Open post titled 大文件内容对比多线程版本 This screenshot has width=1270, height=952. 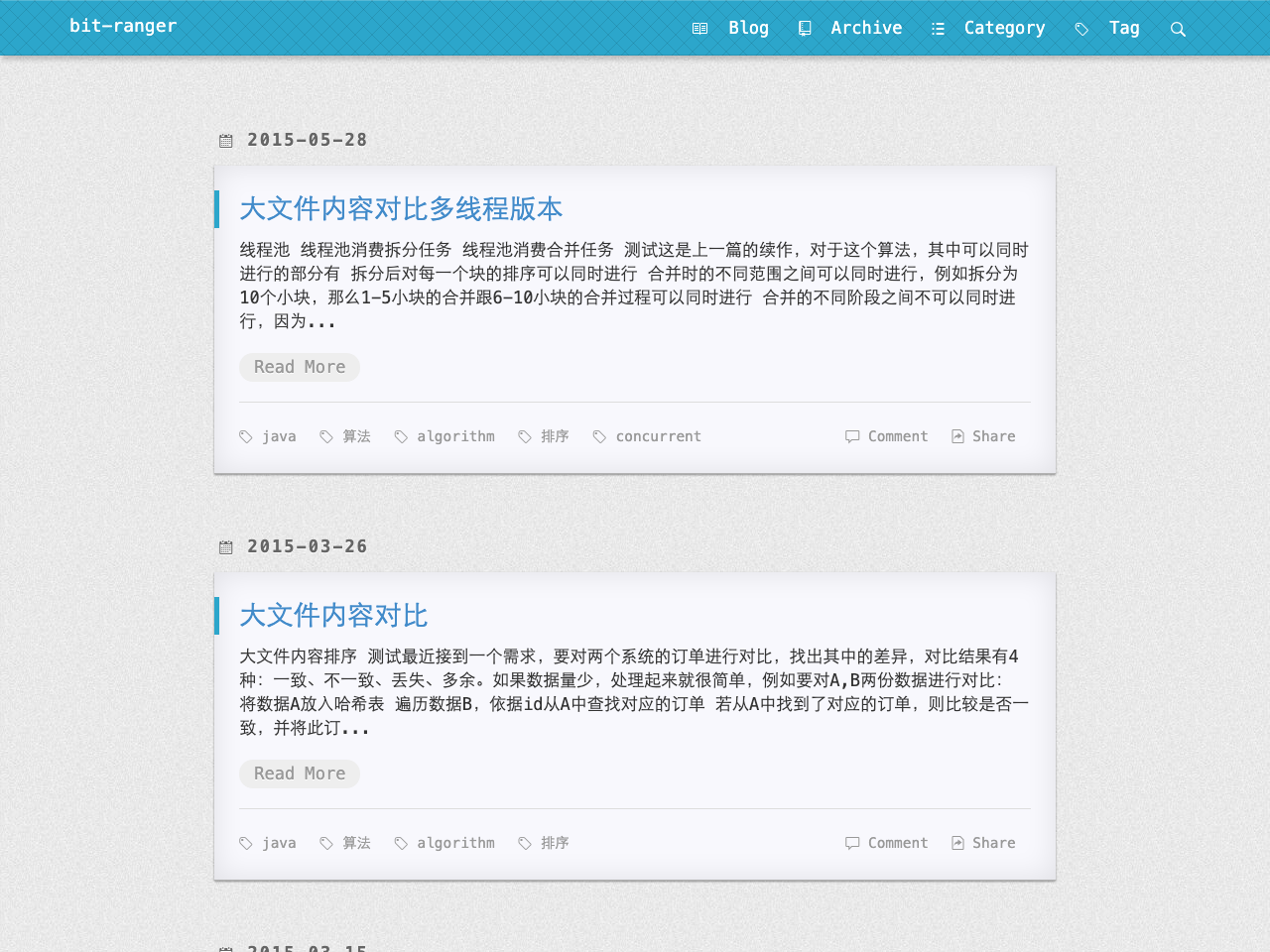click(x=401, y=209)
